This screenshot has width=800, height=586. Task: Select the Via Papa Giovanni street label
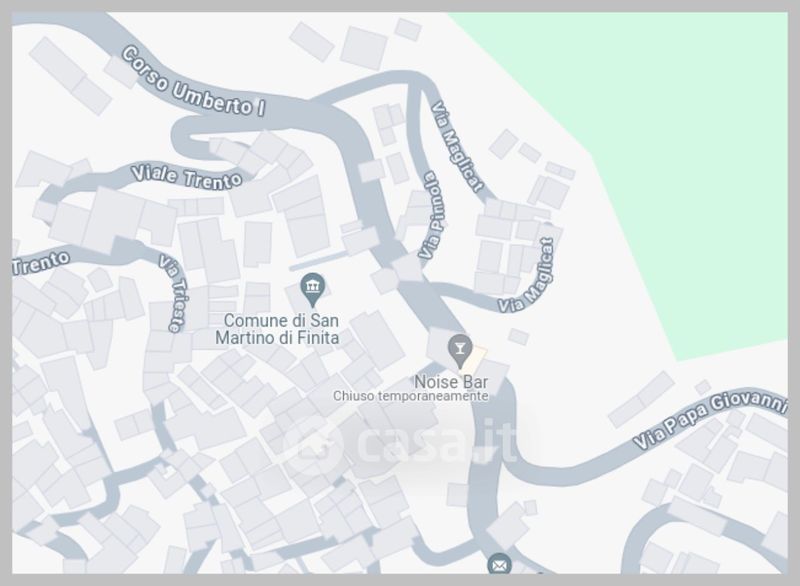click(x=709, y=418)
